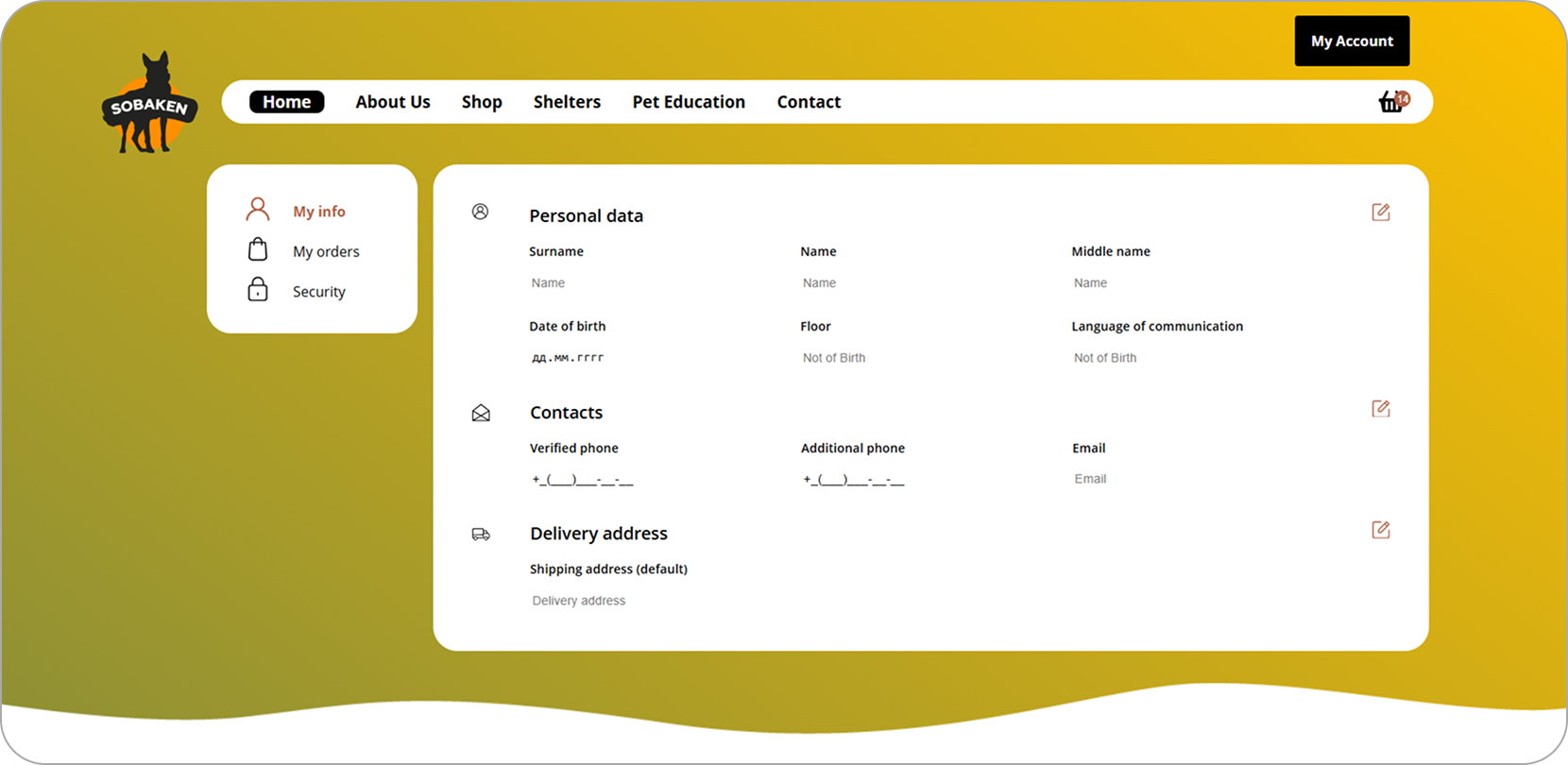Click the Personal data heading
The height and width of the screenshot is (765, 1568).
pos(586,215)
